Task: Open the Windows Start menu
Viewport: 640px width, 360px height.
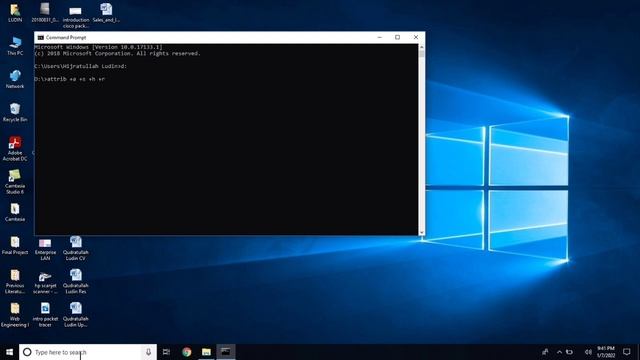Action: (9, 352)
